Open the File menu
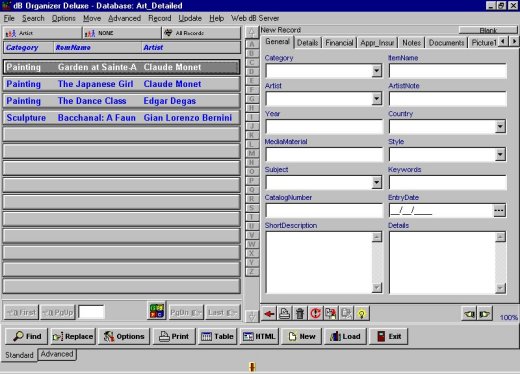The height and width of the screenshot is (374, 520). (x=9, y=18)
